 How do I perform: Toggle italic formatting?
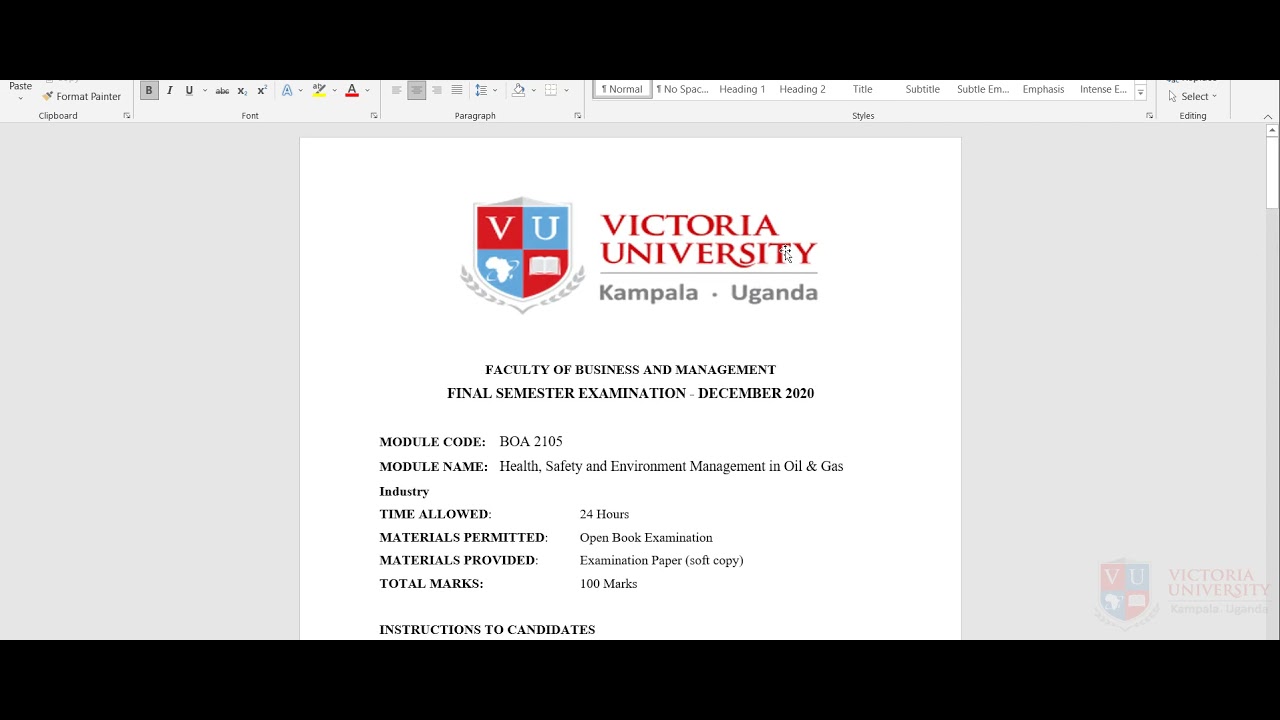169,91
